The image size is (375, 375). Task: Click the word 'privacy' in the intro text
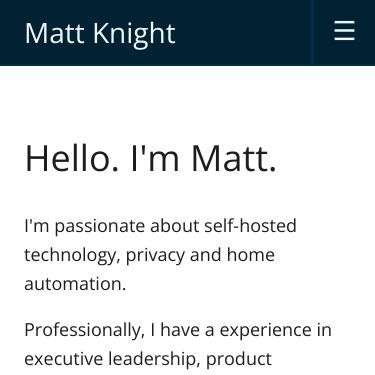click(155, 256)
